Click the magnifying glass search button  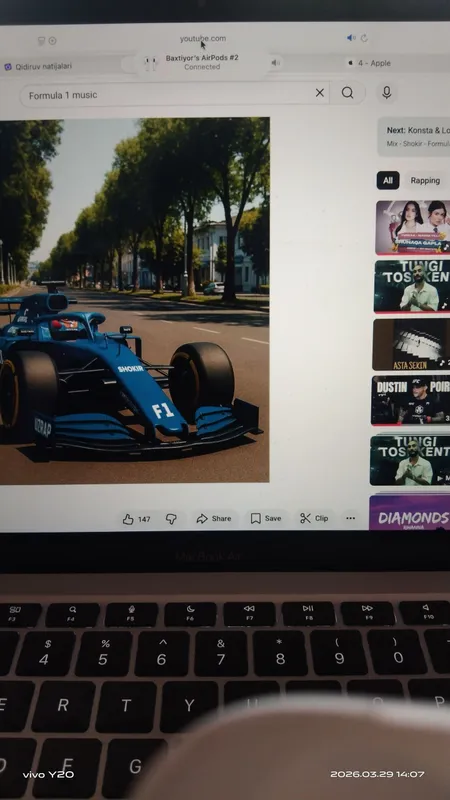(x=347, y=93)
